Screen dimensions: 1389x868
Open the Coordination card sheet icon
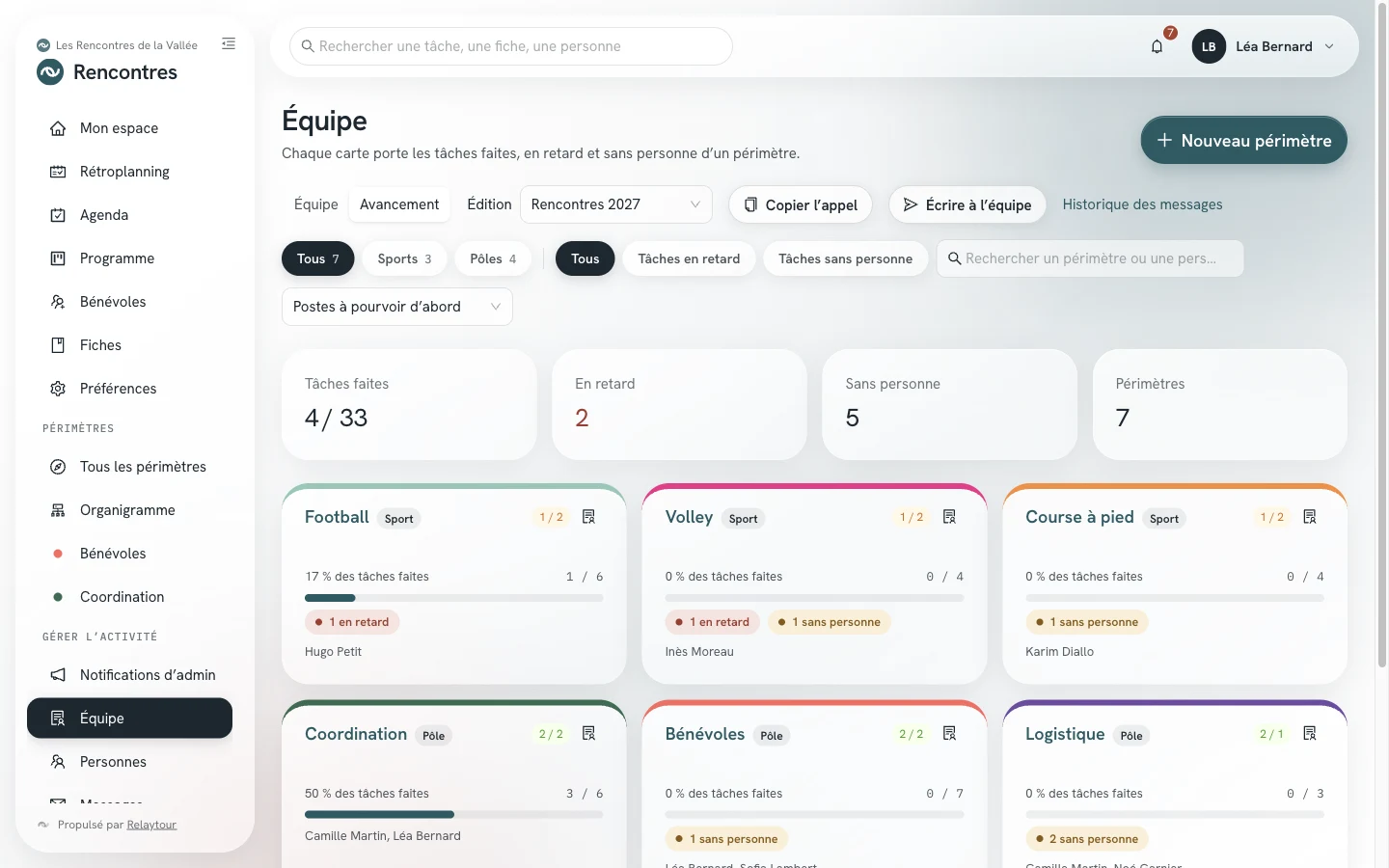tap(588, 734)
